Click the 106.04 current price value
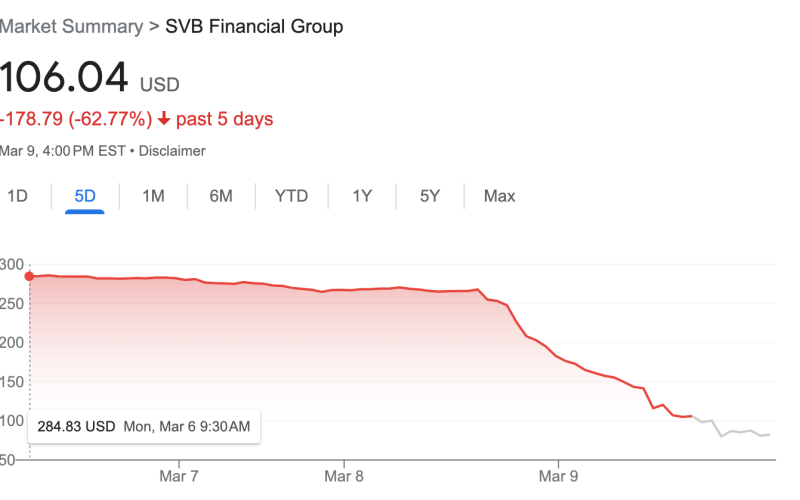This screenshot has width=800, height=500. [x=63, y=78]
